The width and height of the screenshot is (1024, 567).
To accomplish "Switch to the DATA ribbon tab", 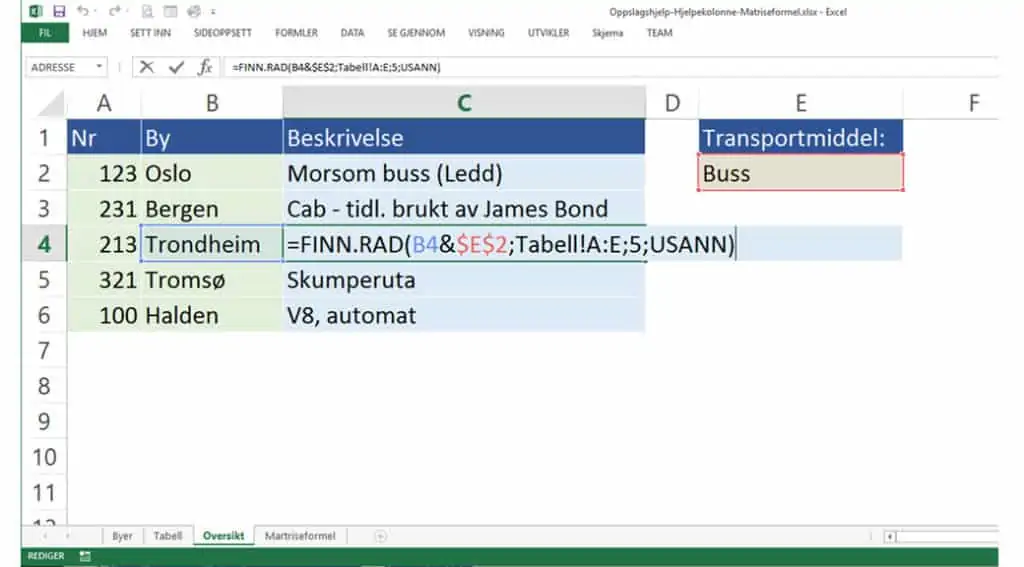I will tap(352, 33).
